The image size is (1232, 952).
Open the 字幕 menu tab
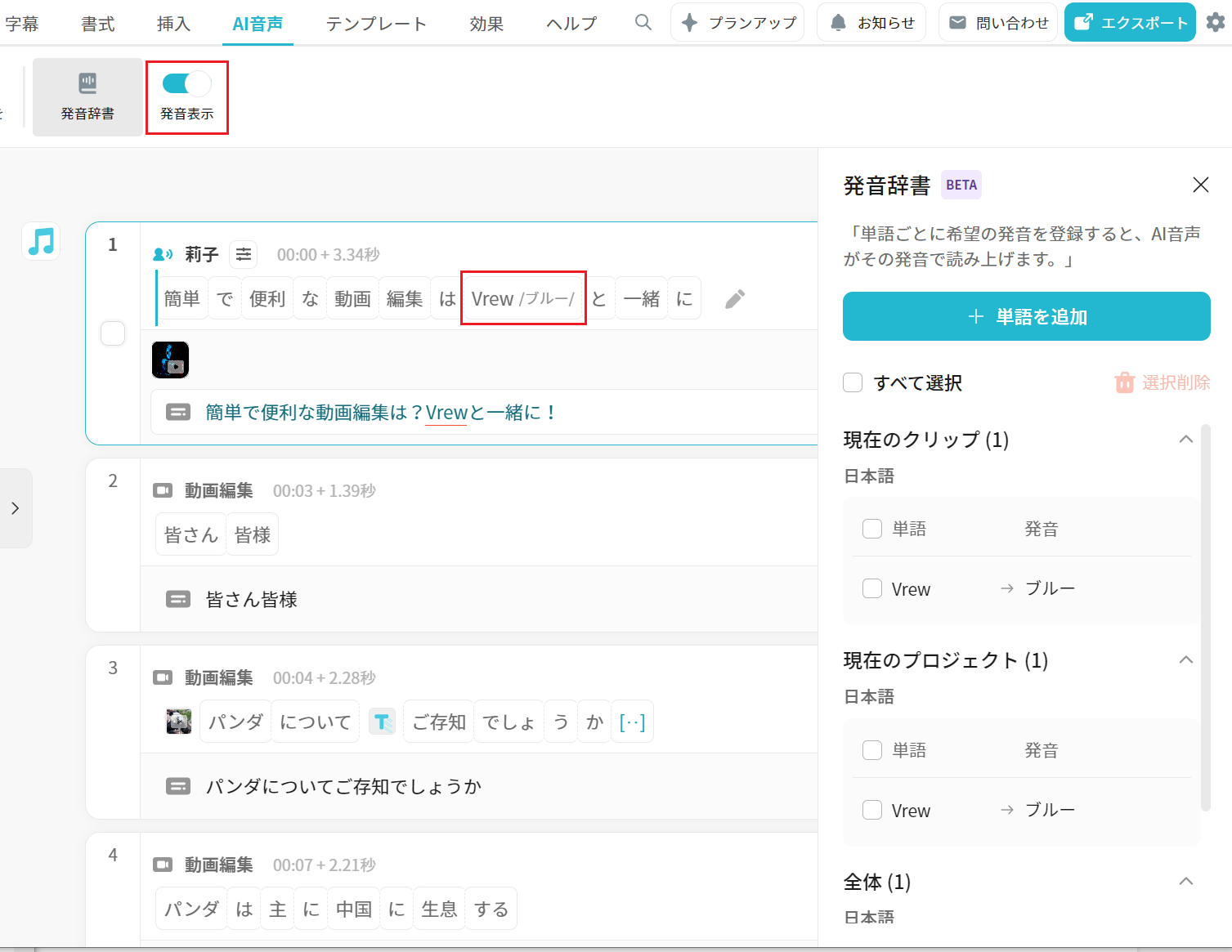21,24
